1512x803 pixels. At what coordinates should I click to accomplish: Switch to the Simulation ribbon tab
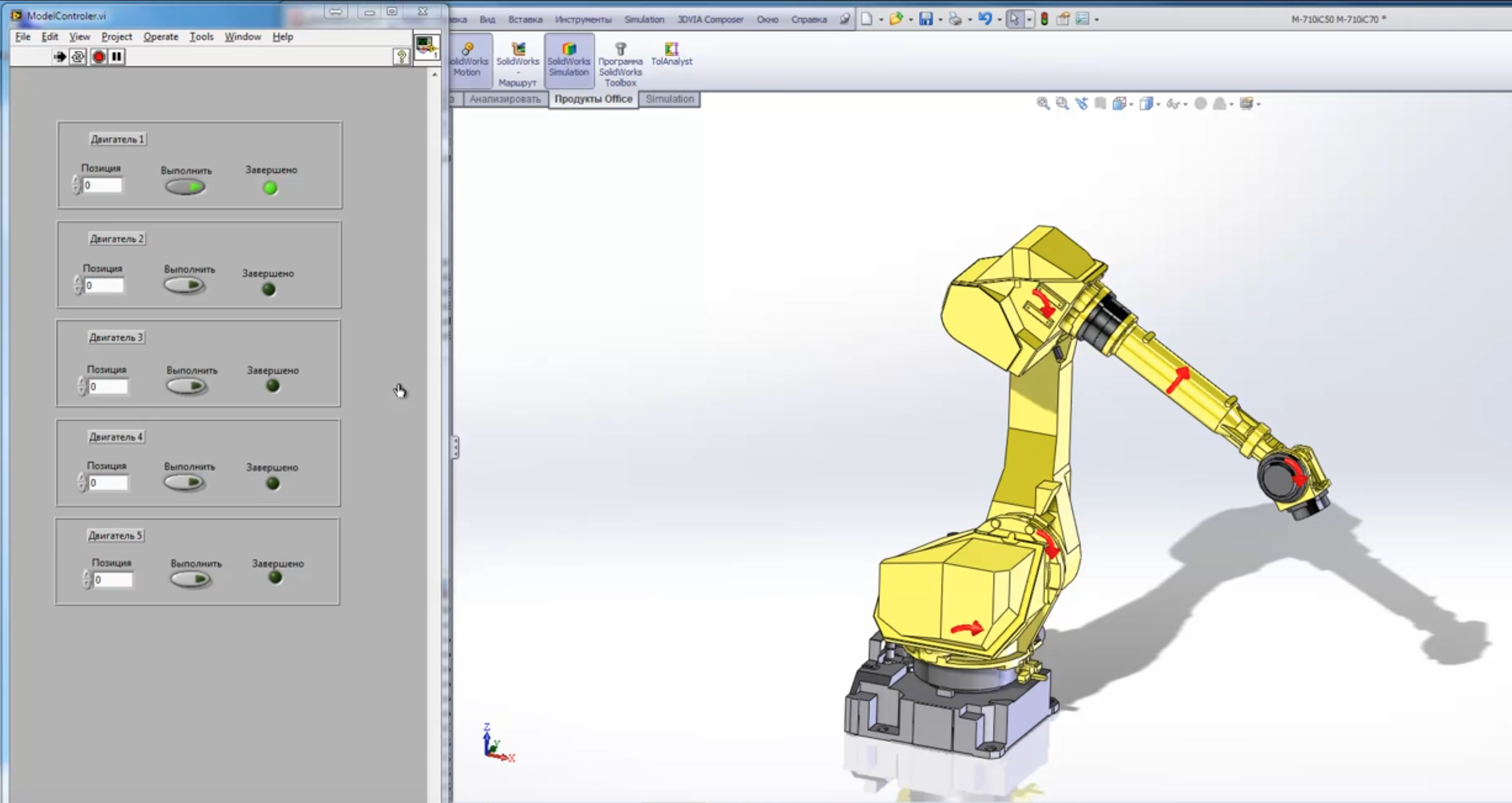pos(669,99)
